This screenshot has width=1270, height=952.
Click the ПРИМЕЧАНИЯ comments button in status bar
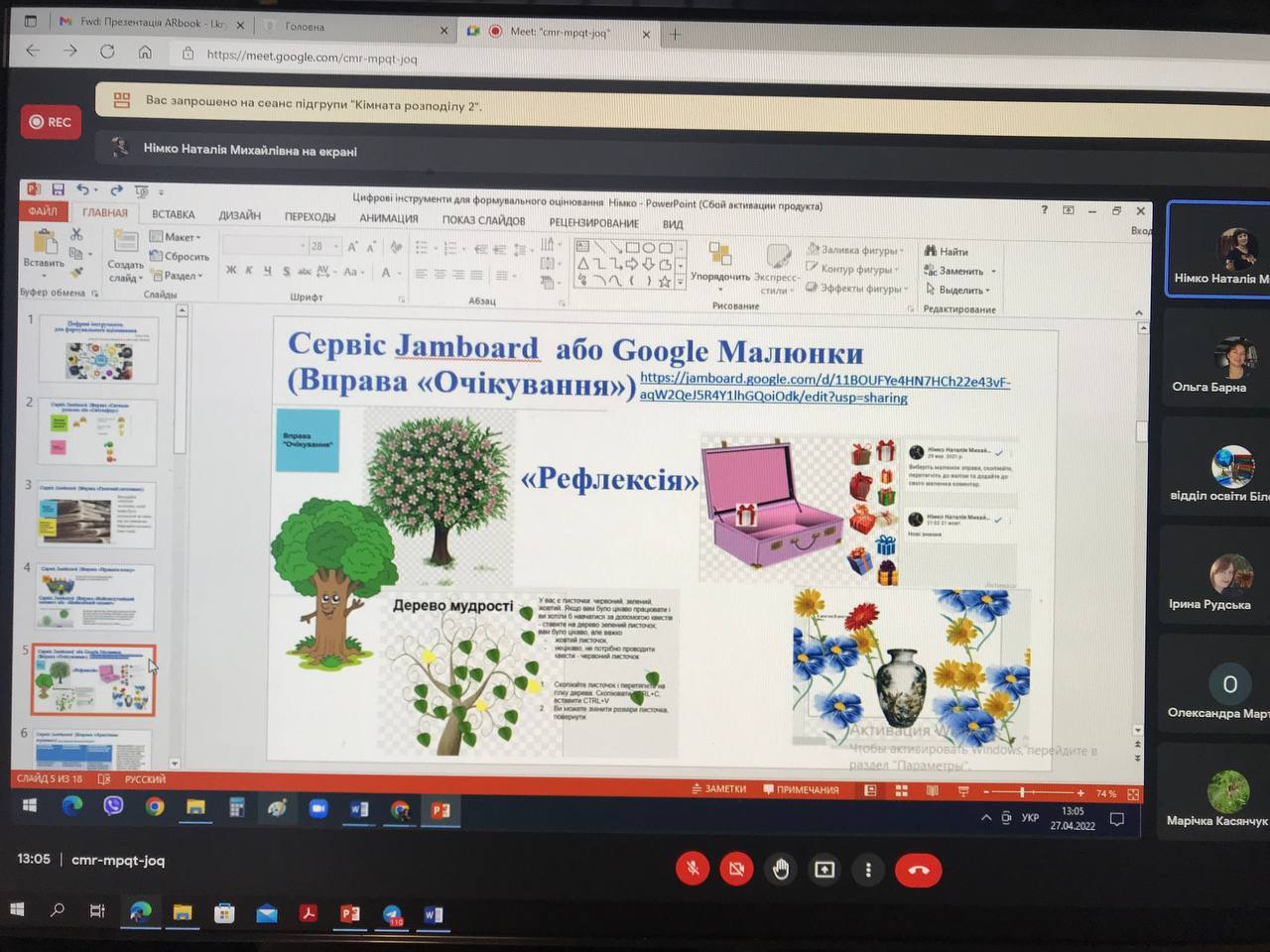(801, 790)
